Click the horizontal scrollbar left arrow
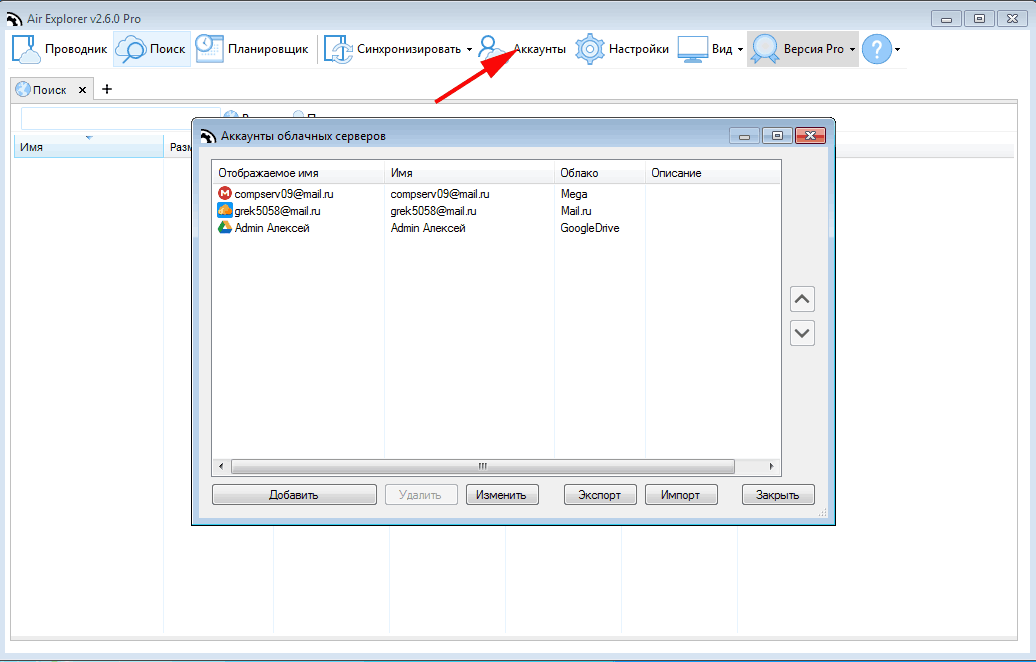This screenshot has width=1036, height=662. [221, 466]
